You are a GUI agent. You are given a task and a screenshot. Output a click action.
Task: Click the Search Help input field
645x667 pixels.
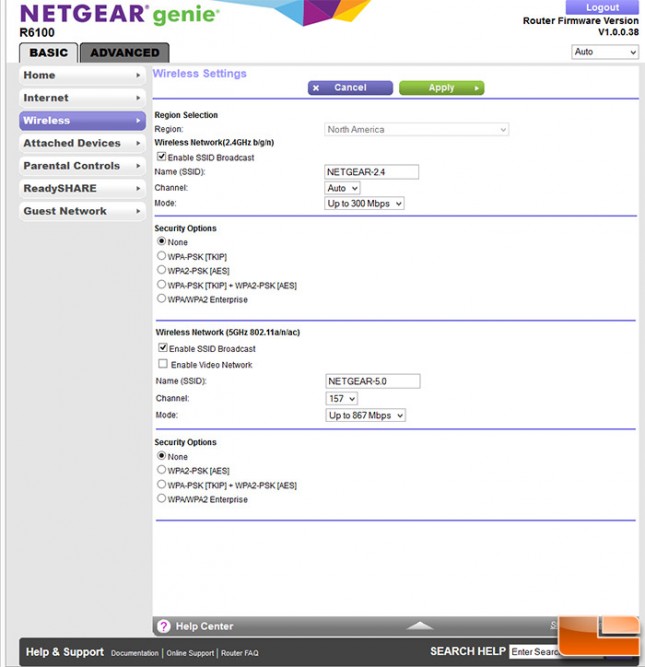pyautogui.click(x=535, y=652)
